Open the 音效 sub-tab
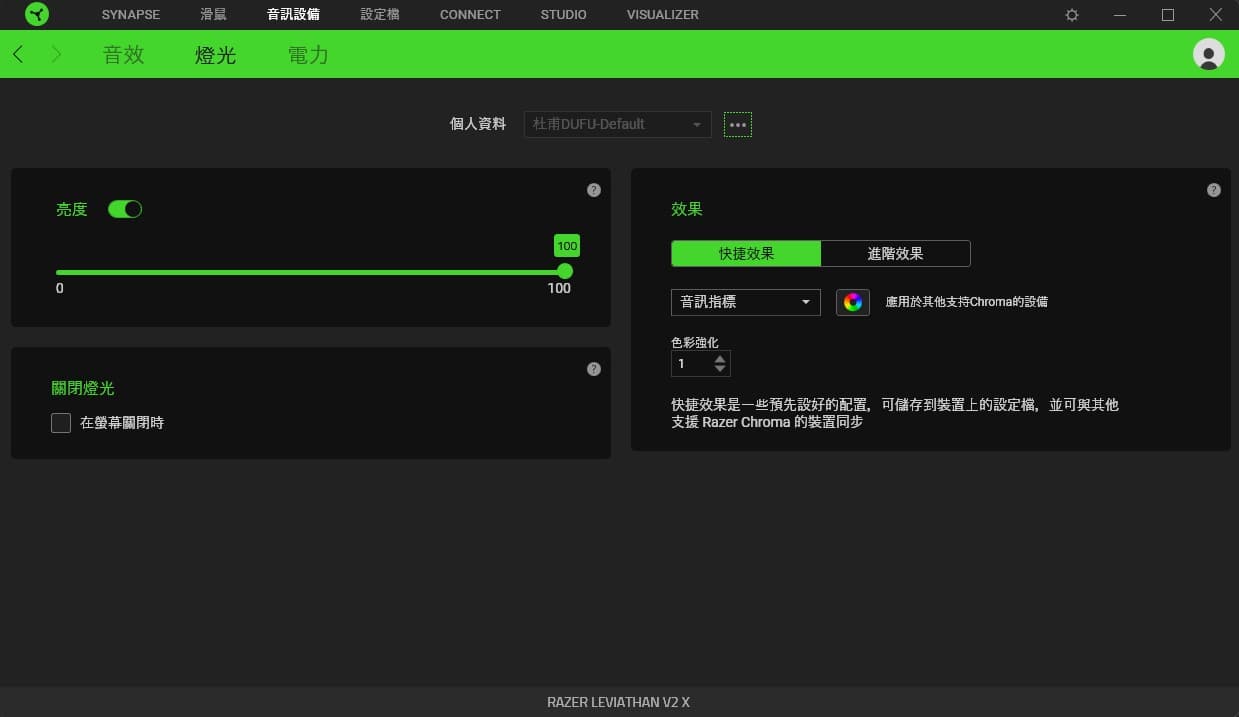 pos(124,55)
